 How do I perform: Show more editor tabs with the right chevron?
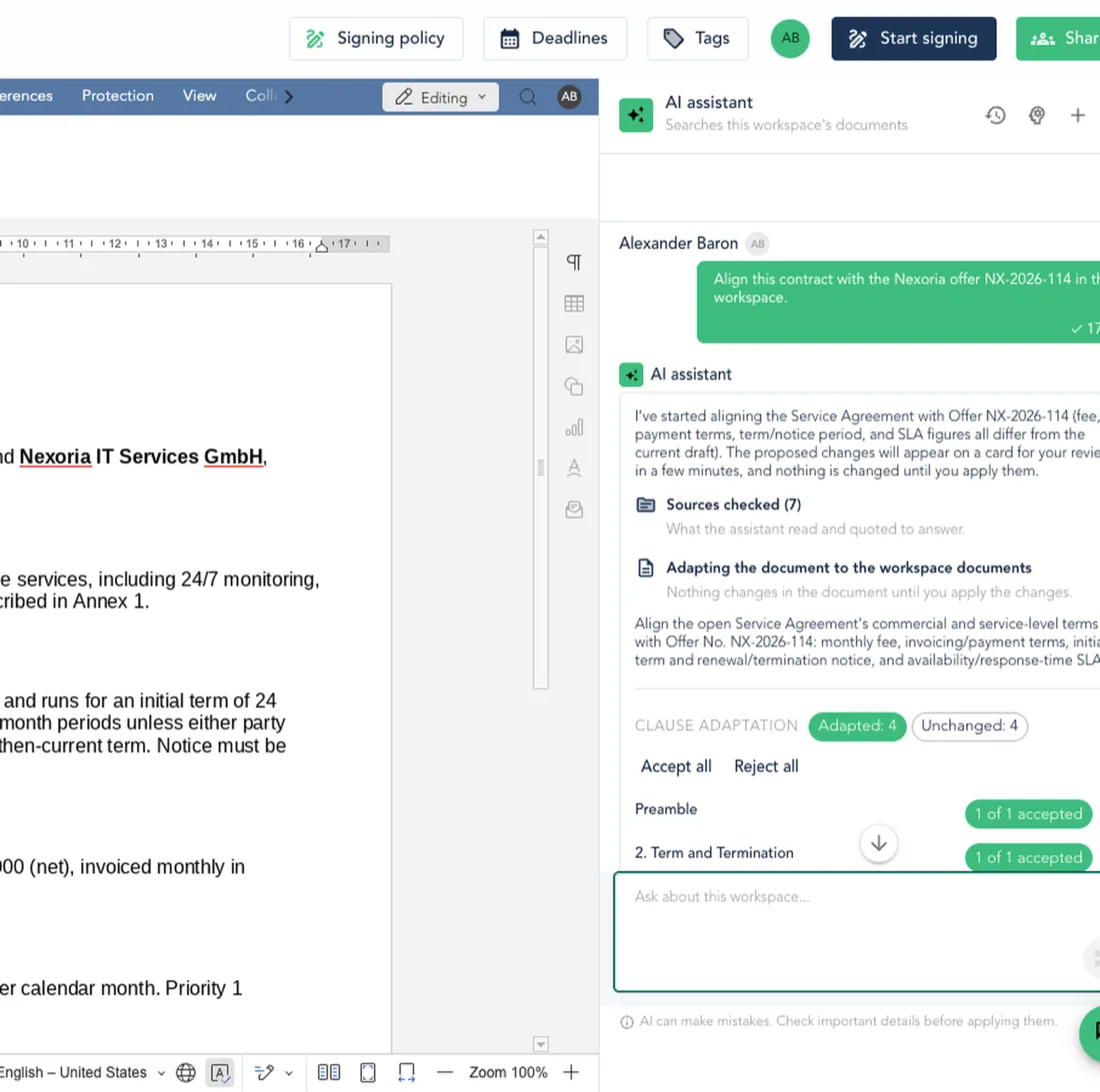288,97
